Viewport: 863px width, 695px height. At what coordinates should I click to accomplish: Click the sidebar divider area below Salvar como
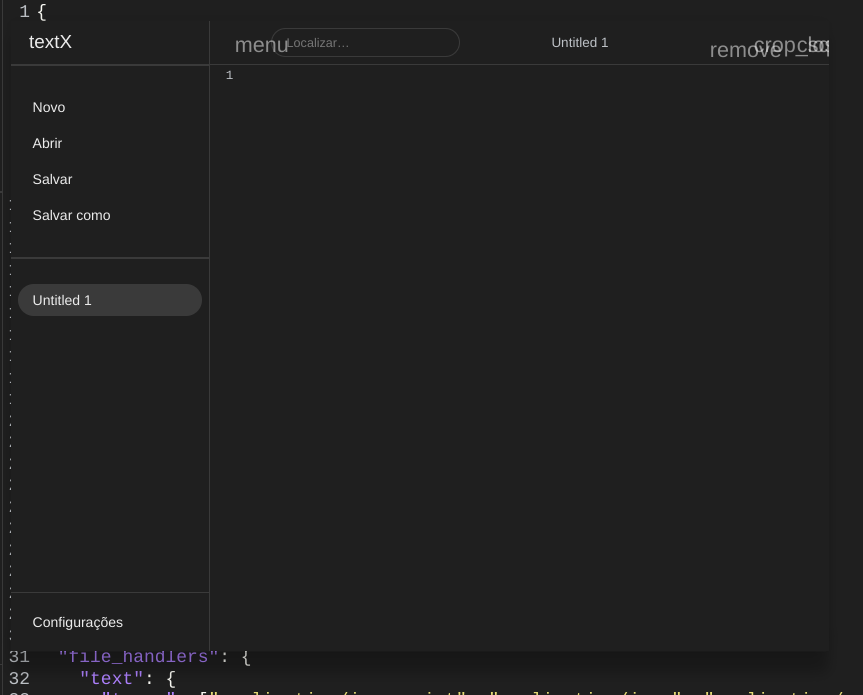[x=109, y=250]
